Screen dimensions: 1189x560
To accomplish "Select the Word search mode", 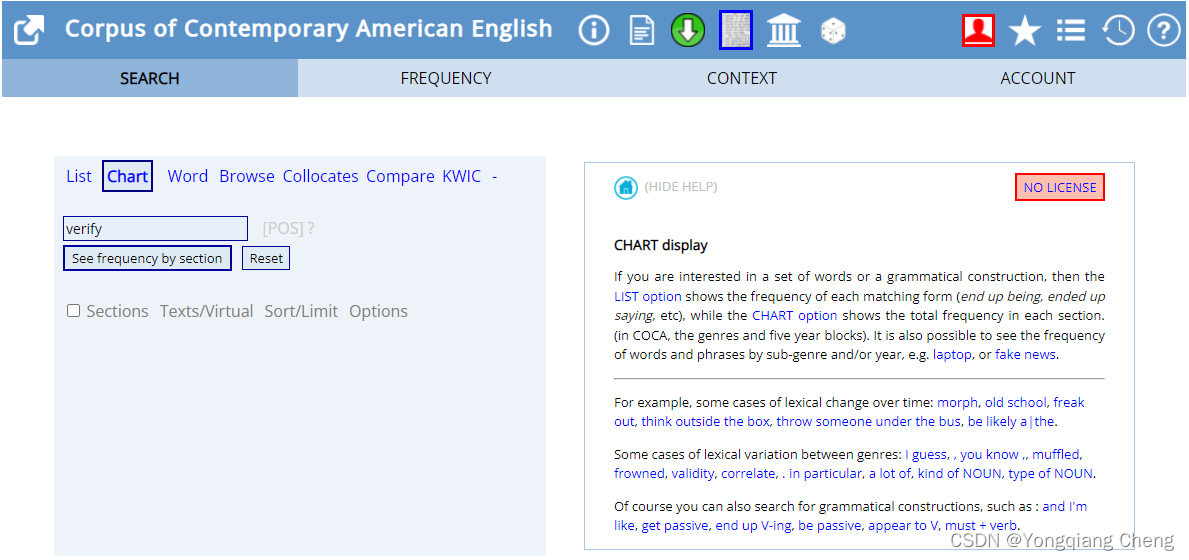I will [187, 176].
